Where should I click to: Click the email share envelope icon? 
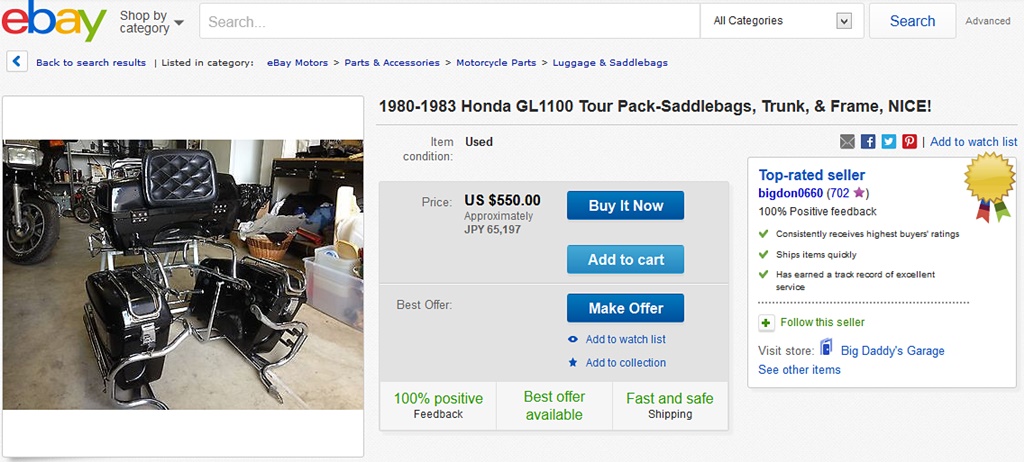[847, 142]
